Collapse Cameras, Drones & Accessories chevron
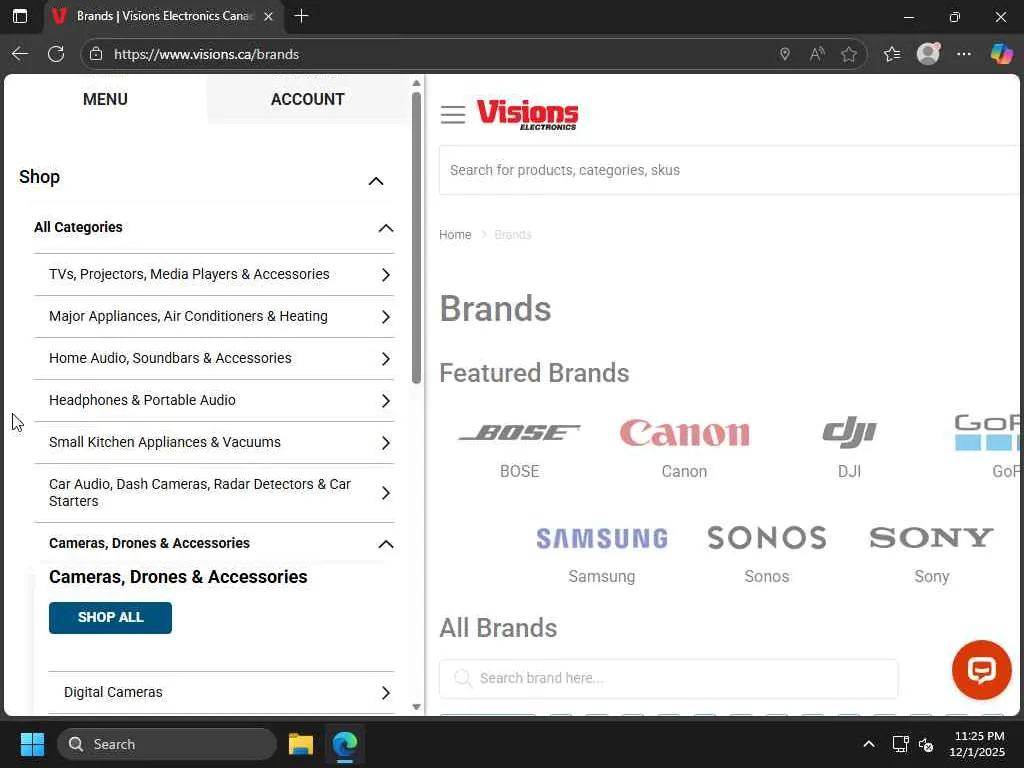Screen dimensions: 1024x768 pos(386,544)
